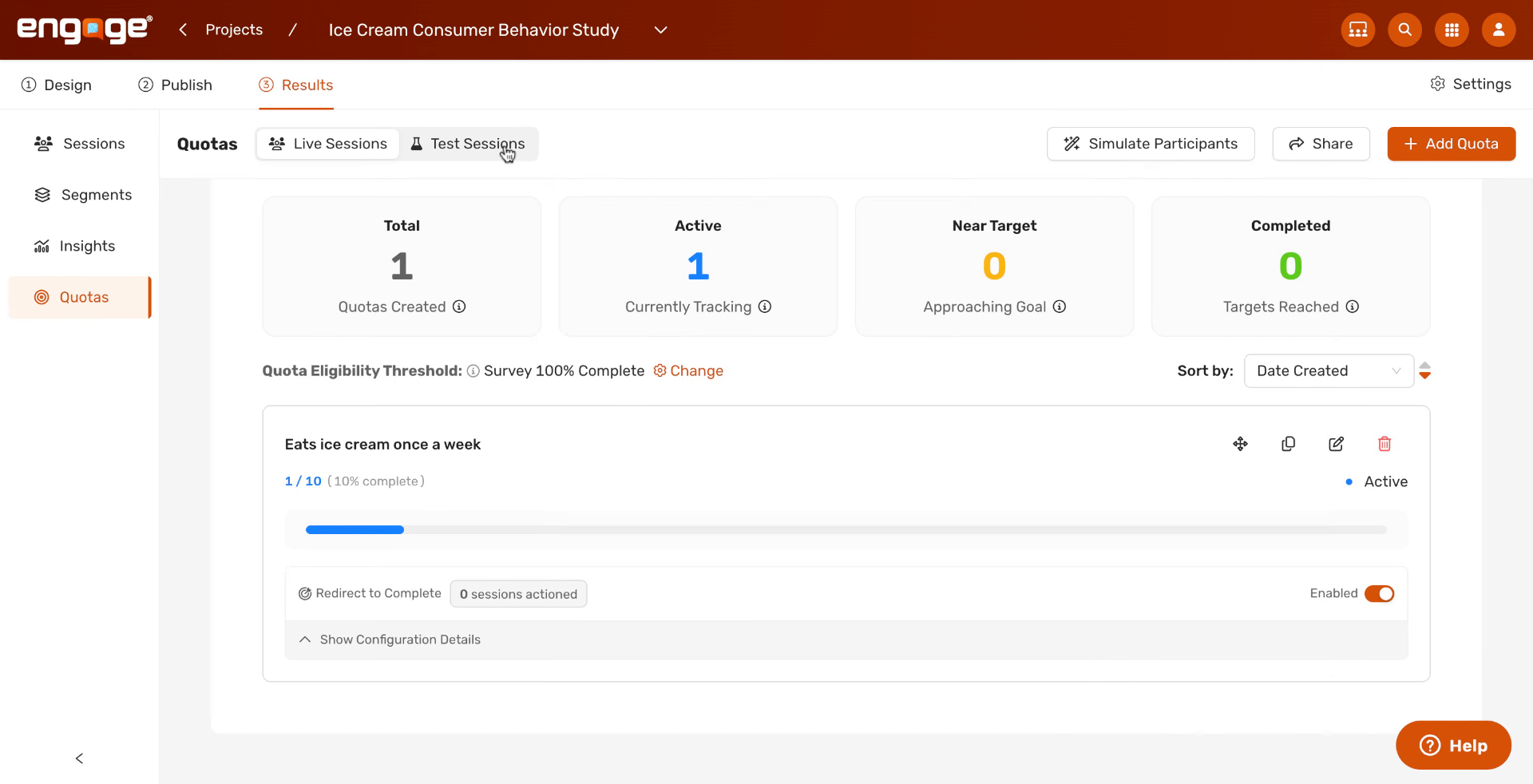Open project Settings
This screenshot has height=784, width=1533.
point(1471,84)
